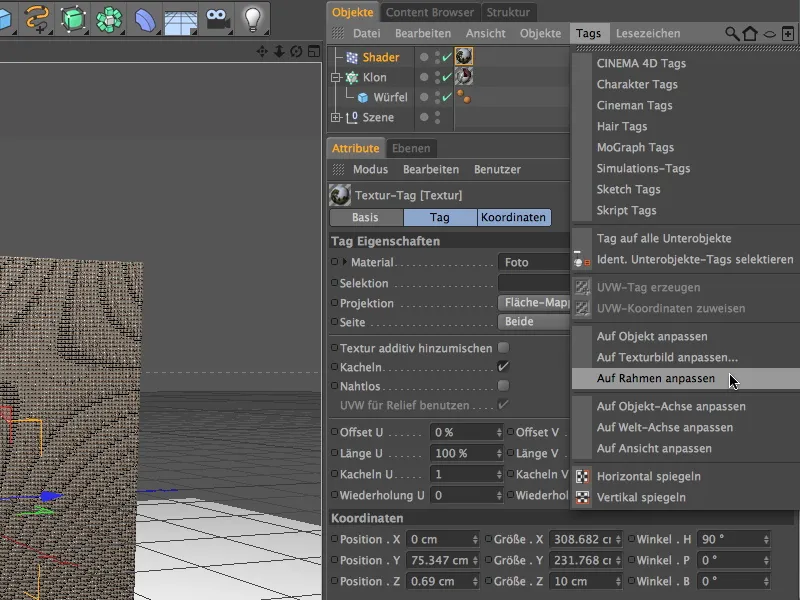Select the texture tag on Shader row

[x=464, y=56]
